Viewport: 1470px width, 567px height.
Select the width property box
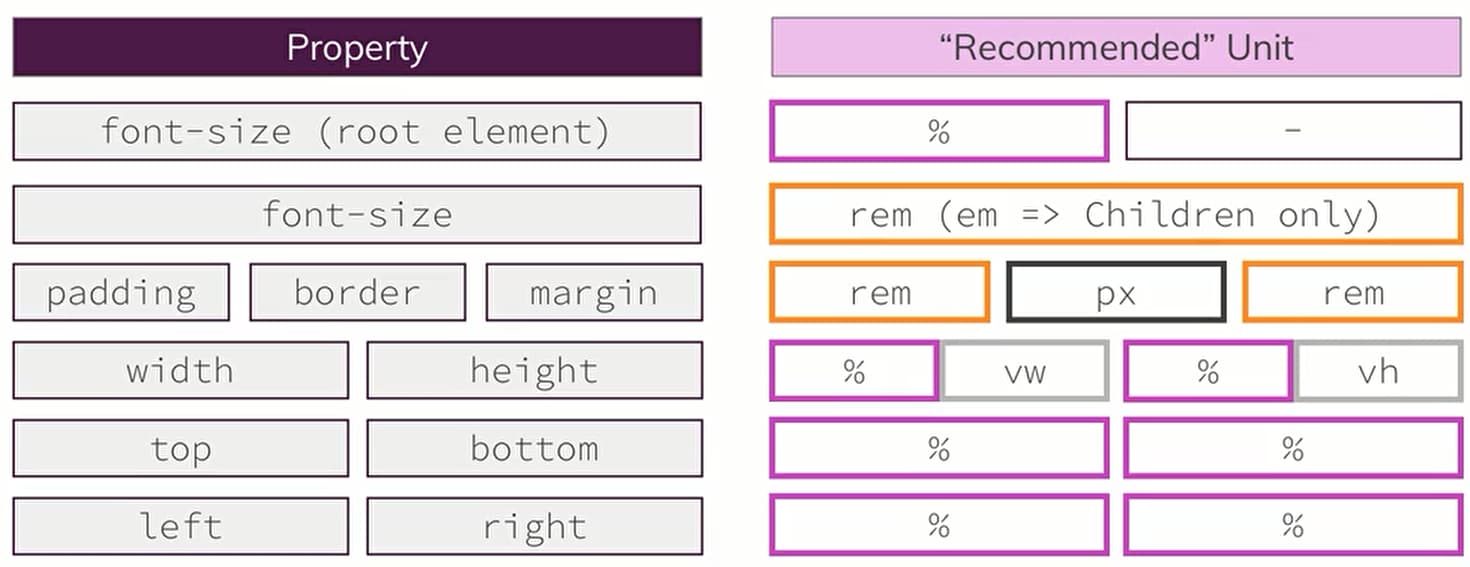click(181, 371)
